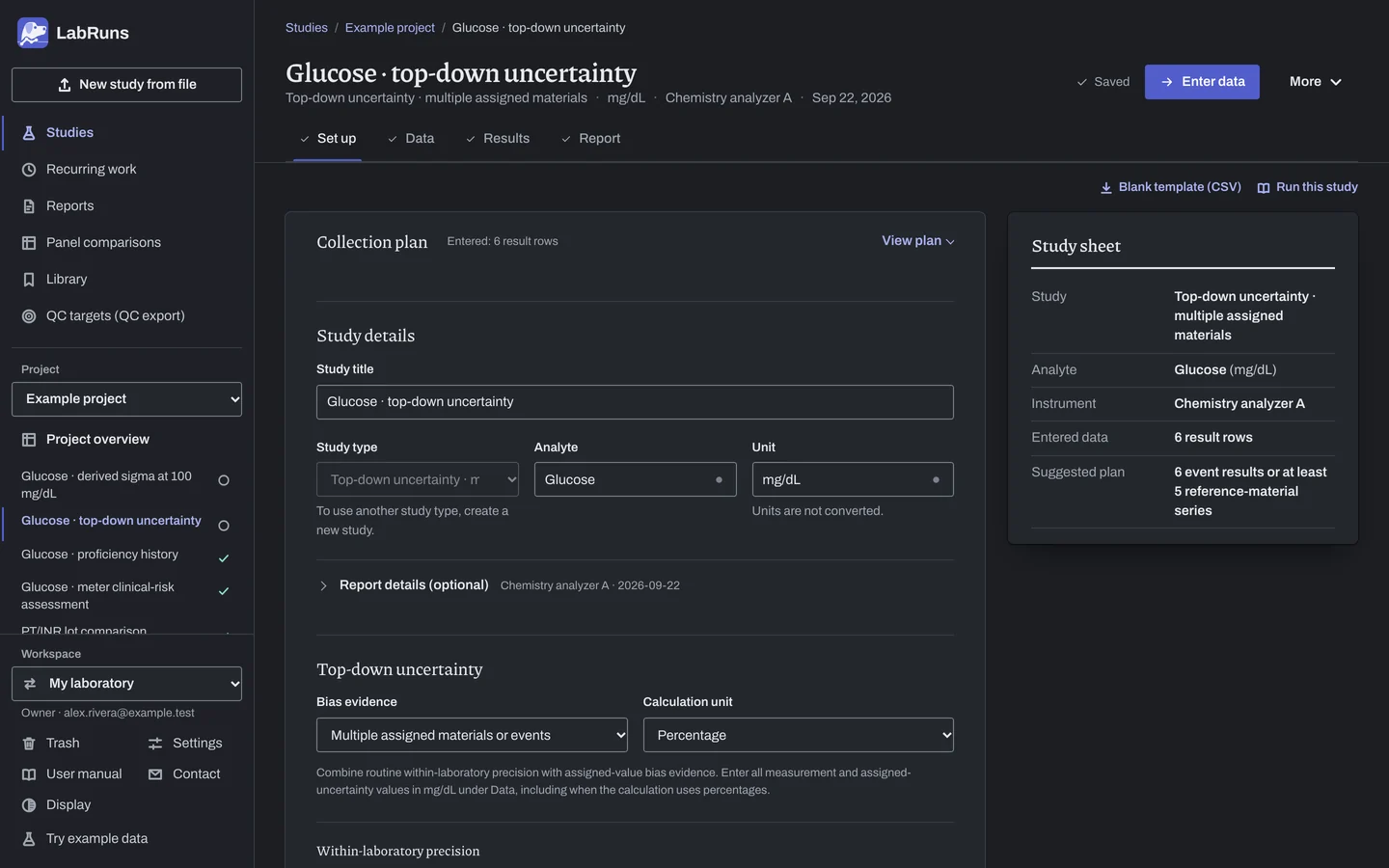
Task: Follow the Studies breadcrumb link
Action: (307, 28)
